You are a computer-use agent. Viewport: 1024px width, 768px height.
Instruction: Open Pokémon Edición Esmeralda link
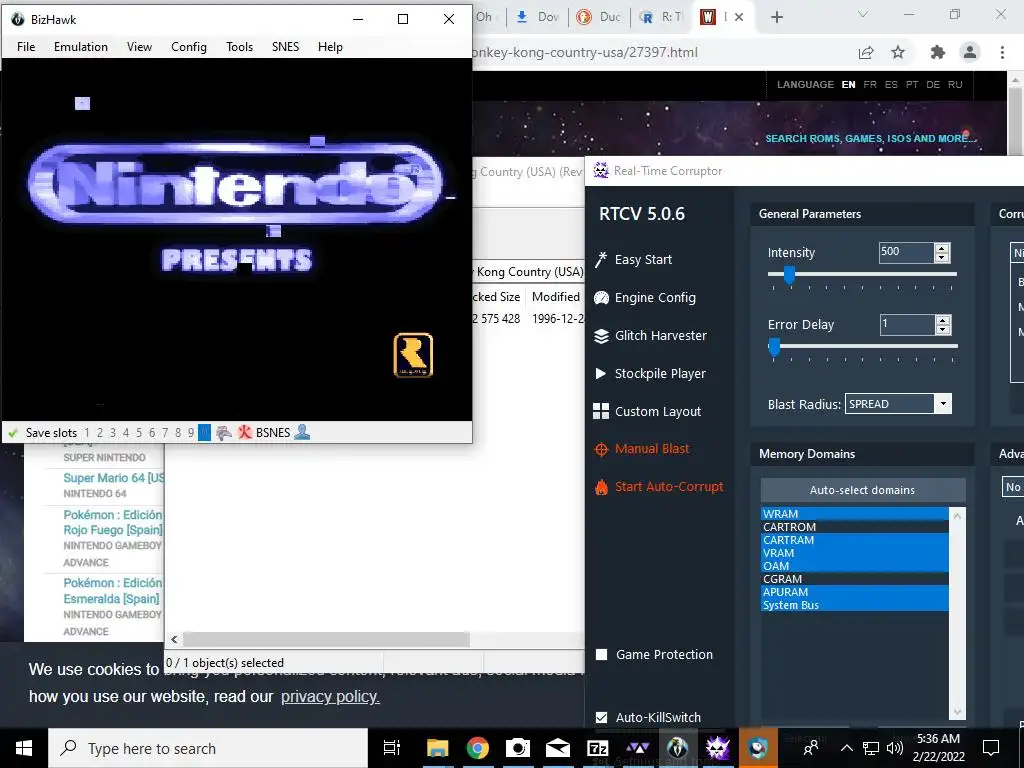pos(112,590)
